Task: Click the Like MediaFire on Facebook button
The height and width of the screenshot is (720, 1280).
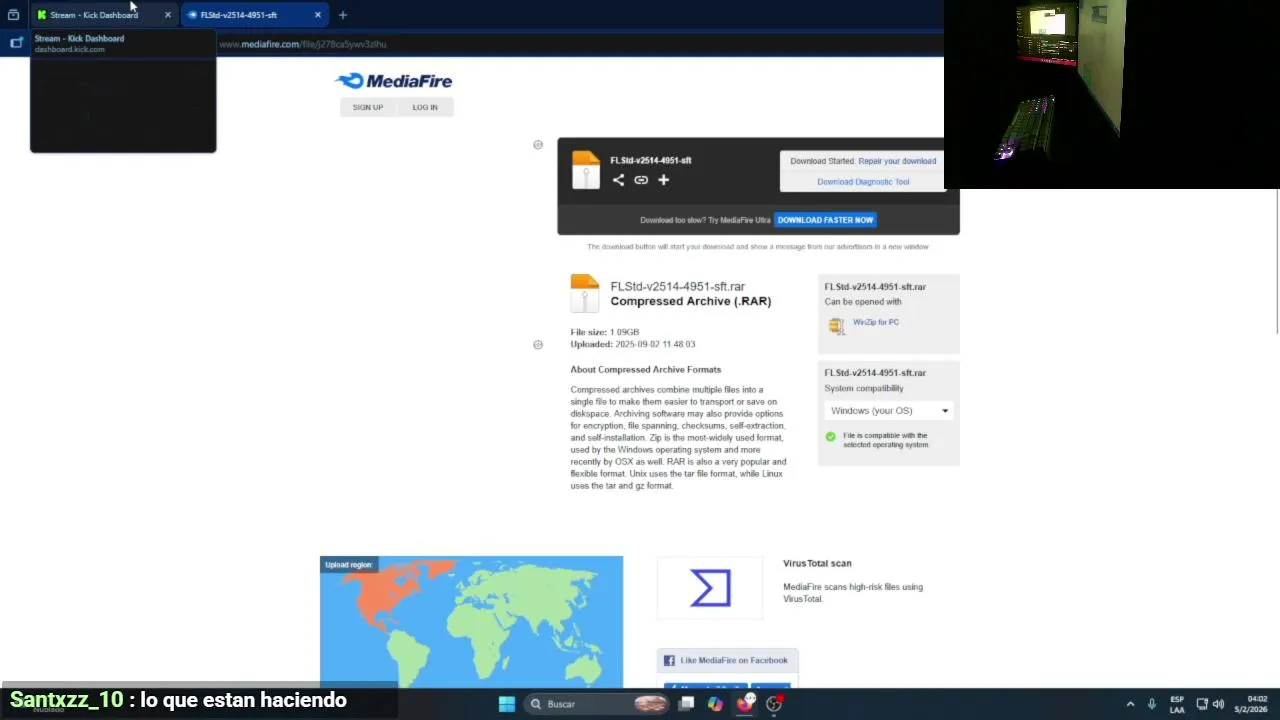Action: coord(727,660)
